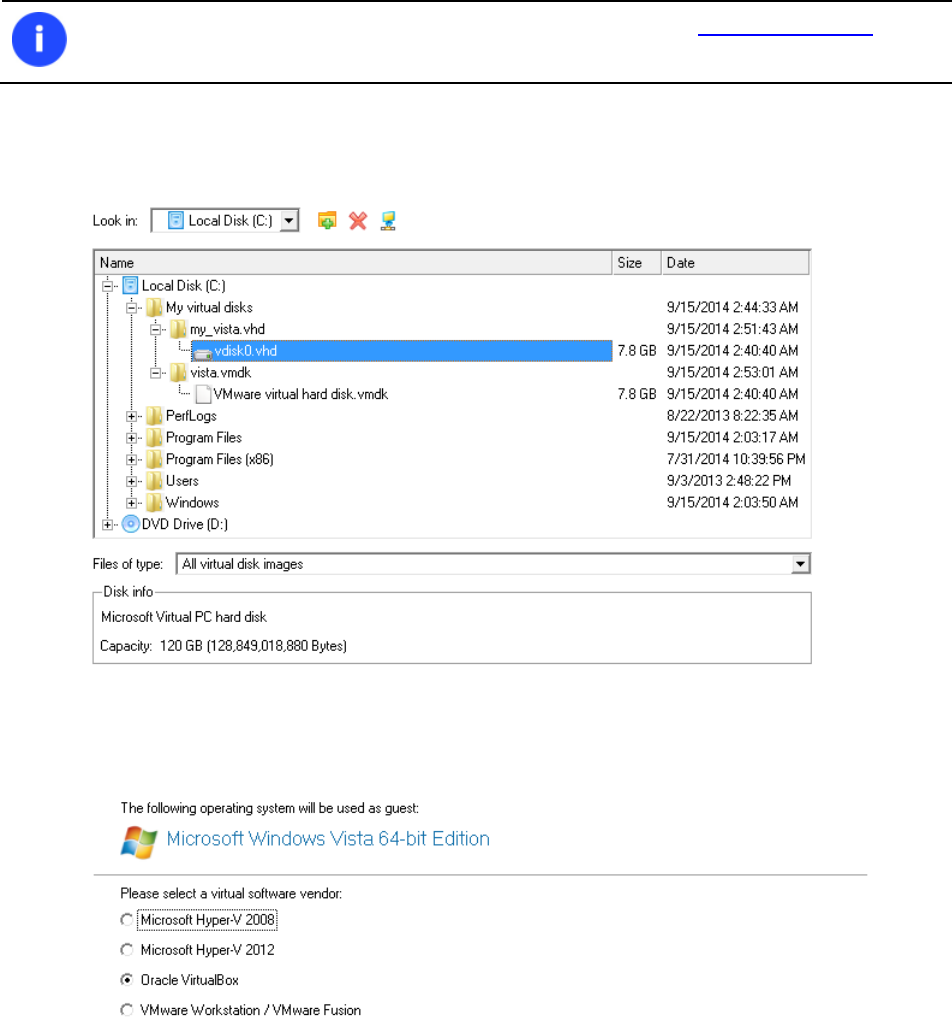
Task: Select the Program Files (x86) folder name
Action: [219, 459]
